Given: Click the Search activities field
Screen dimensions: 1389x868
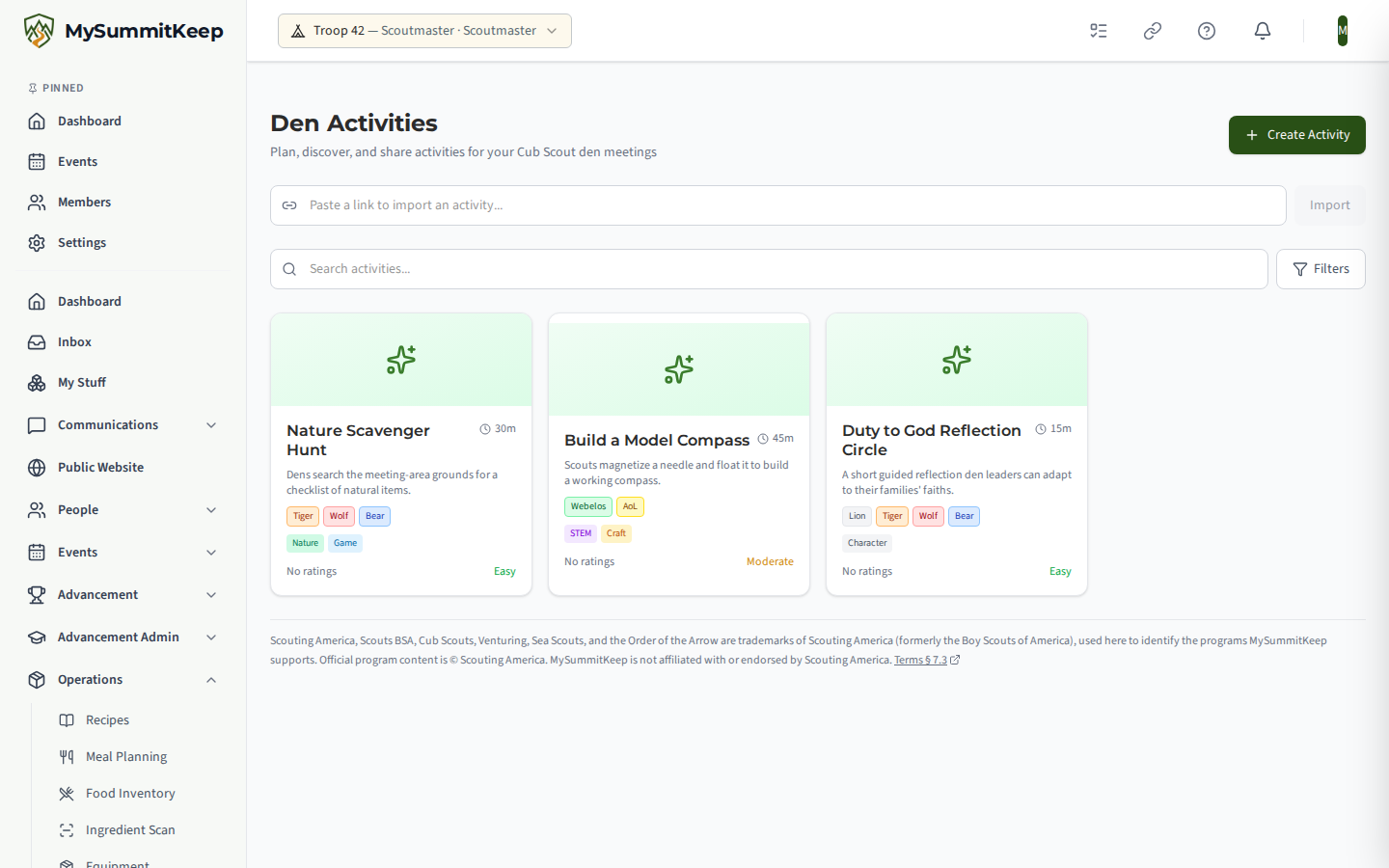Looking at the screenshot, I should [x=769, y=269].
